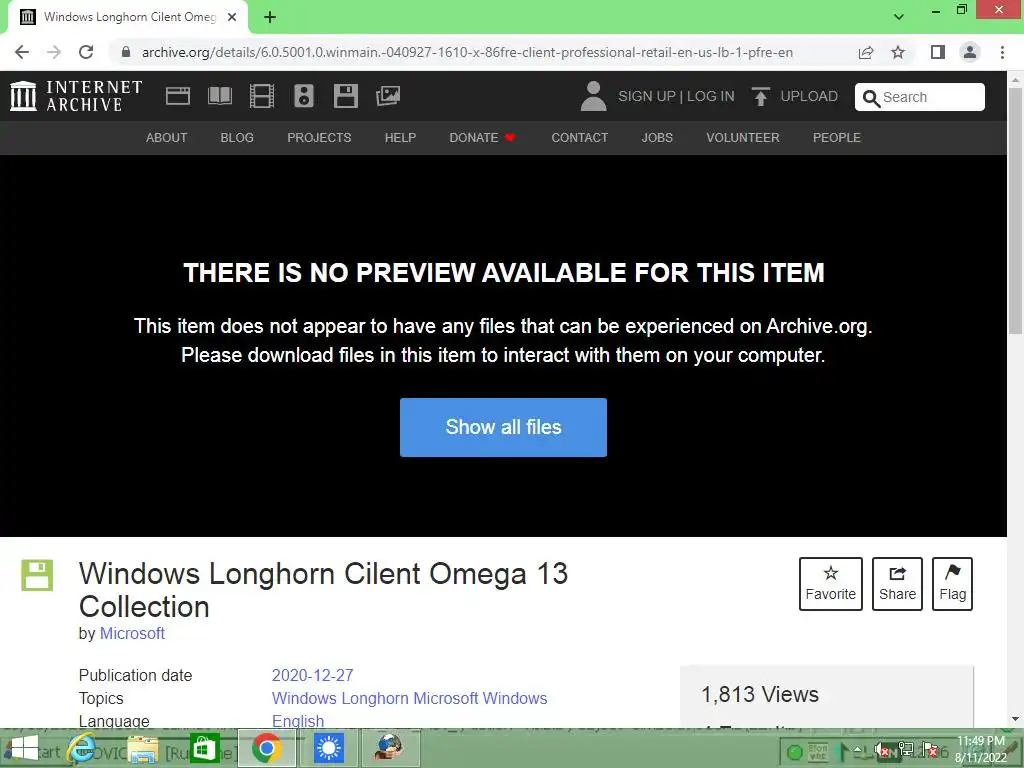Open the BLOG menu item
Screen dimensions: 1024x768
(237, 138)
